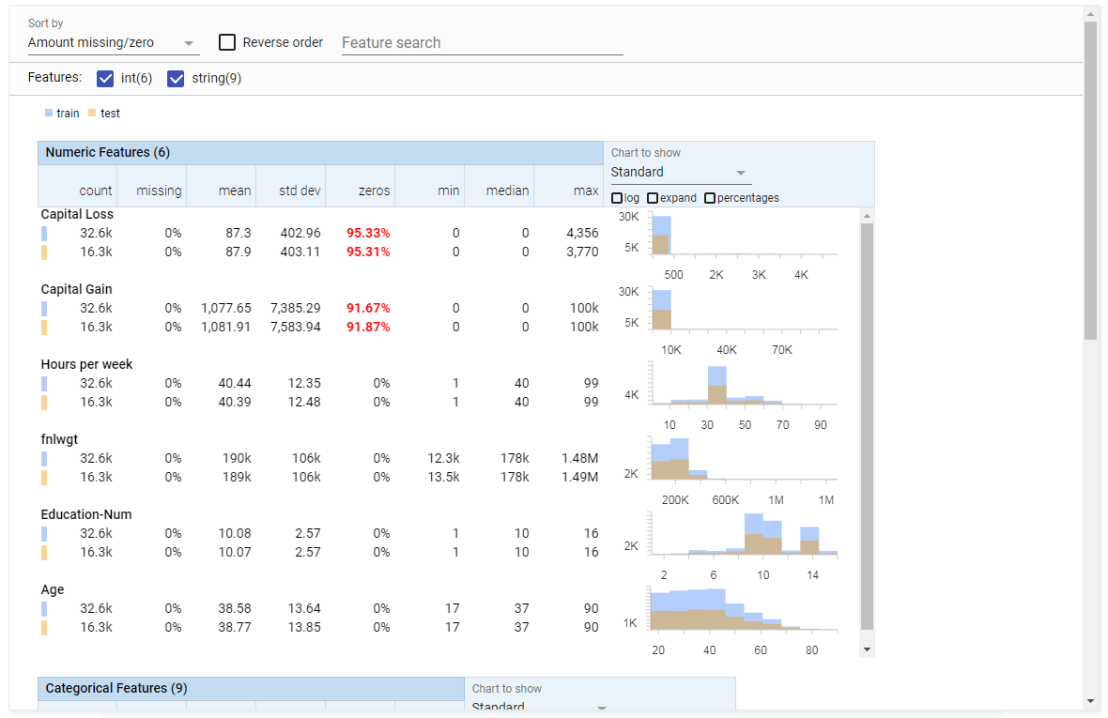The width and height of the screenshot is (1108, 718).
Task: Enable the Reverse order checkbox
Action: click(227, 42)
